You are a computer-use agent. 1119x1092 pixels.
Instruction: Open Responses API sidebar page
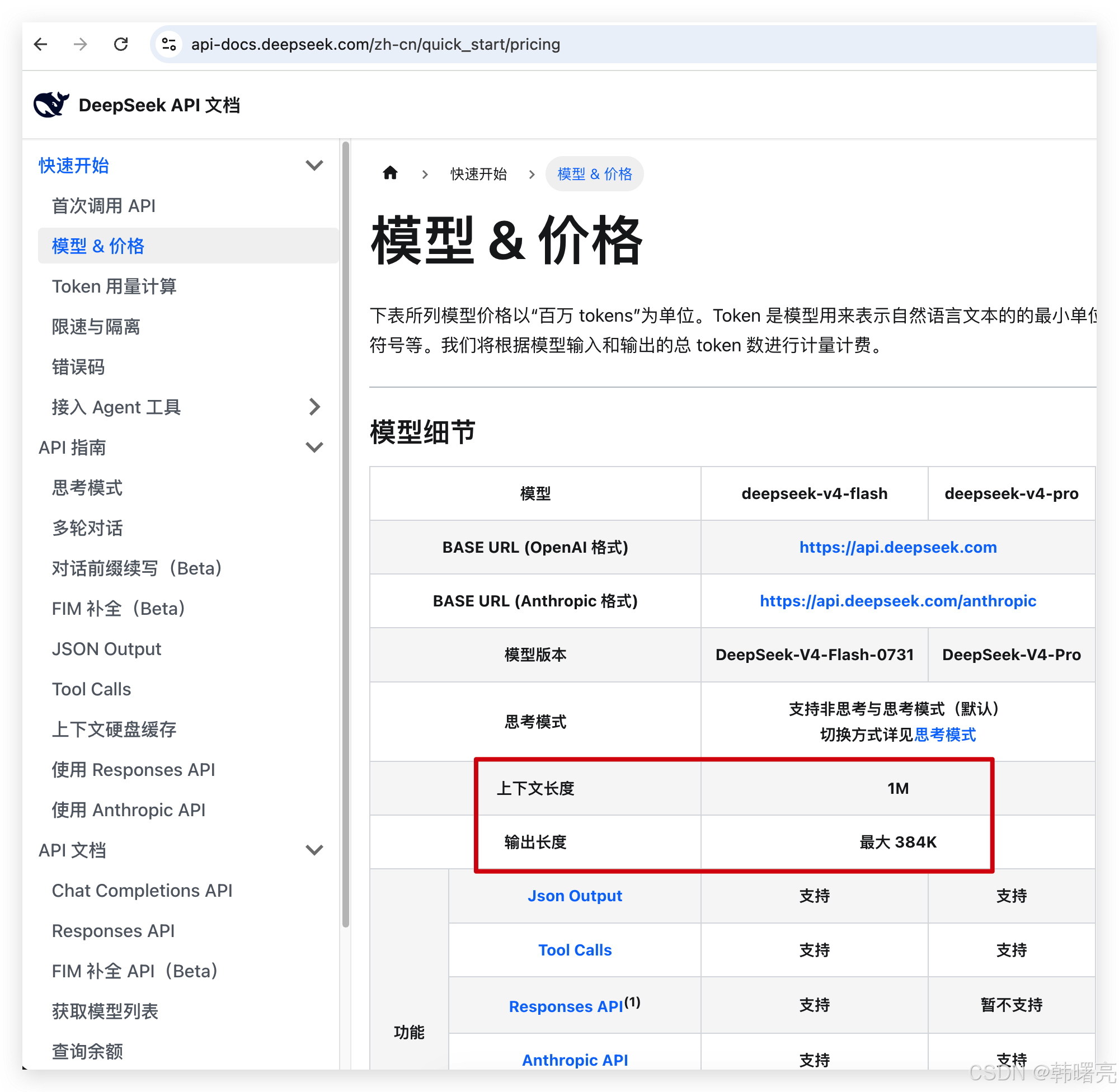(113, 931)
